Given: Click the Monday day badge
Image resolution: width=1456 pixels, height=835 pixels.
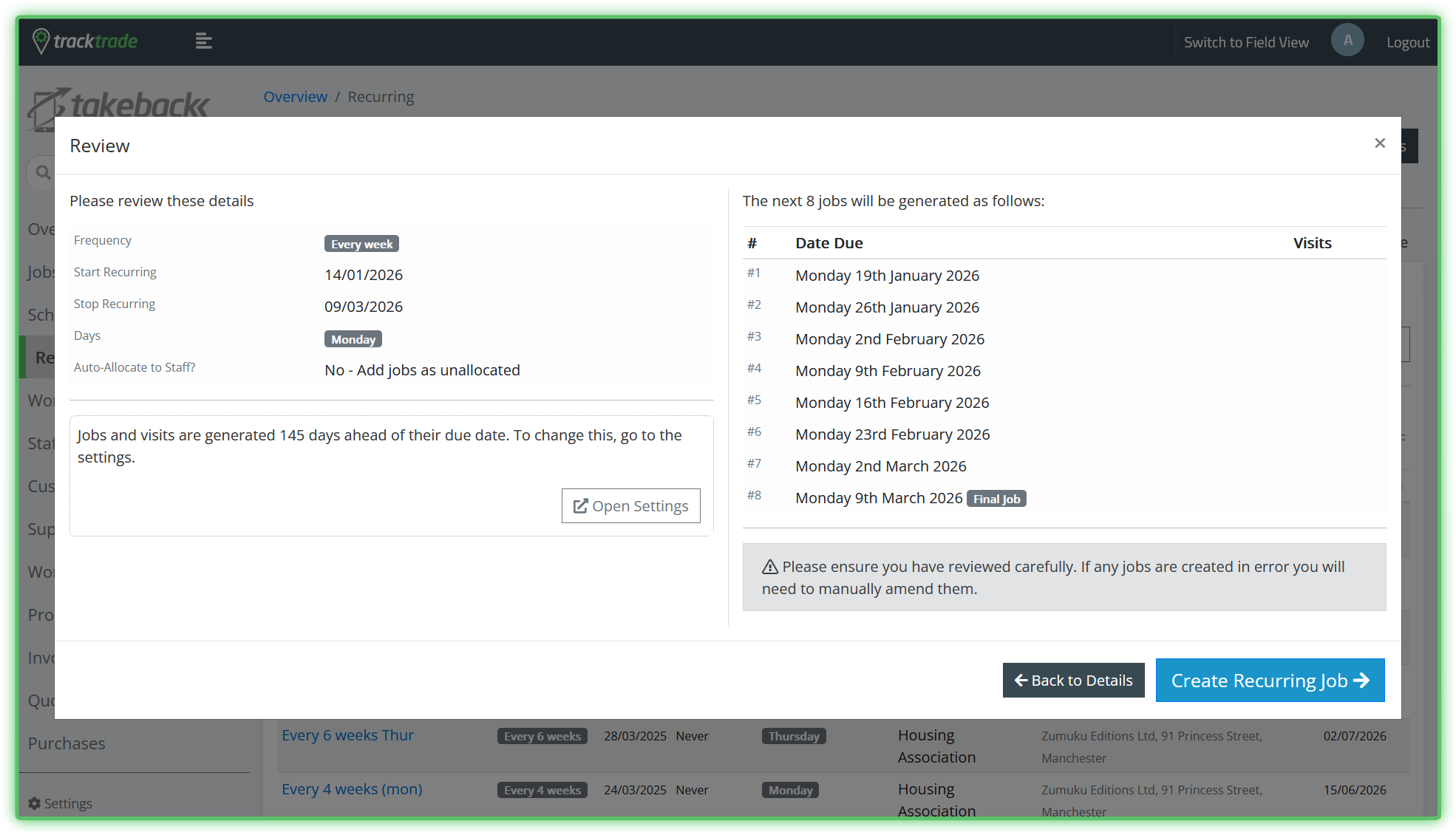Looking at the screenshot, I should pos(353,339).
